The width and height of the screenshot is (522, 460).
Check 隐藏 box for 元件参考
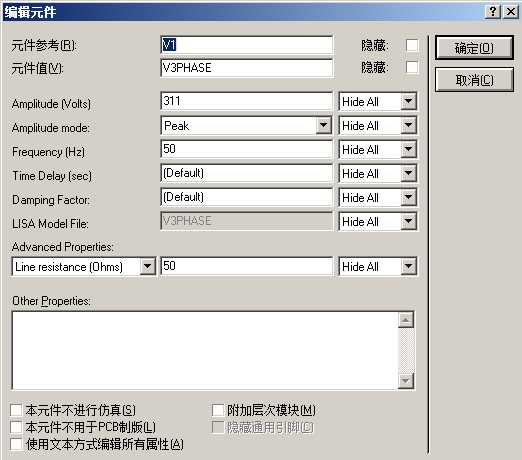click(412, 45)
